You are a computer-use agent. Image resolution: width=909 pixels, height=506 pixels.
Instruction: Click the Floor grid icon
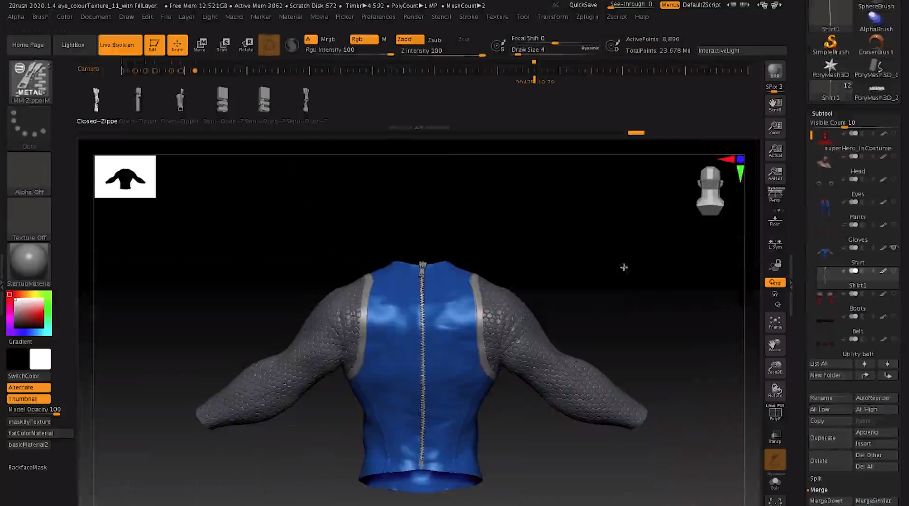(775, 220)
